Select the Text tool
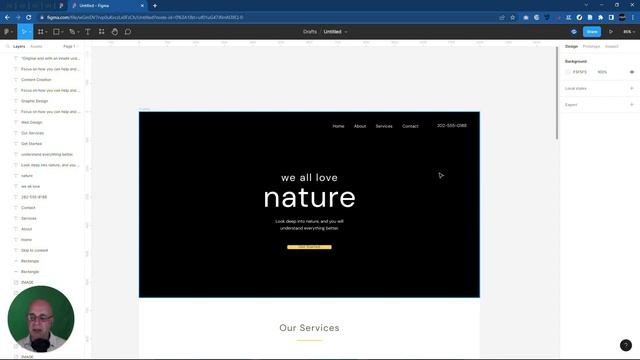This screenshot has height=360, width=640. 88,32
